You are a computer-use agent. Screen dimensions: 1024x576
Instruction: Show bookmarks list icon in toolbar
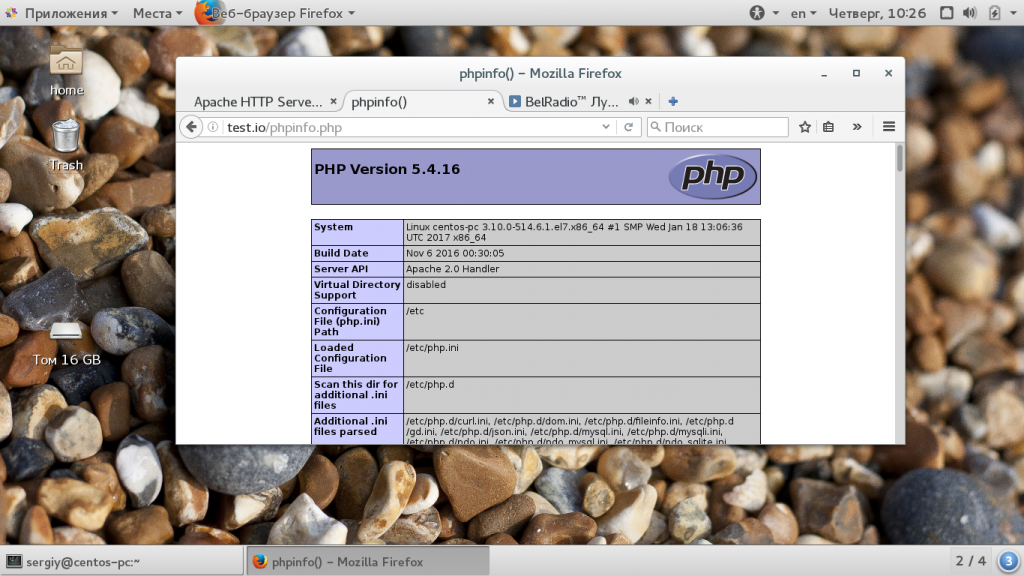pos(829,127)
